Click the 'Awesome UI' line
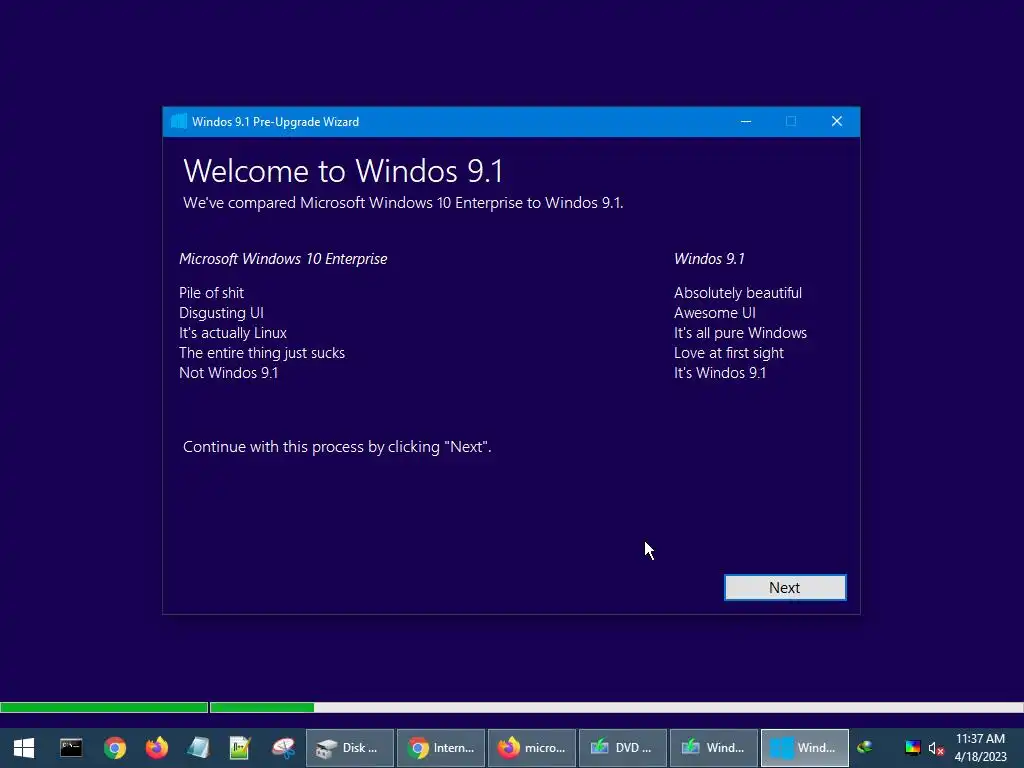The width and height of the screenshot is (1024, 768). pyautogui.click(x=714, y=313)
